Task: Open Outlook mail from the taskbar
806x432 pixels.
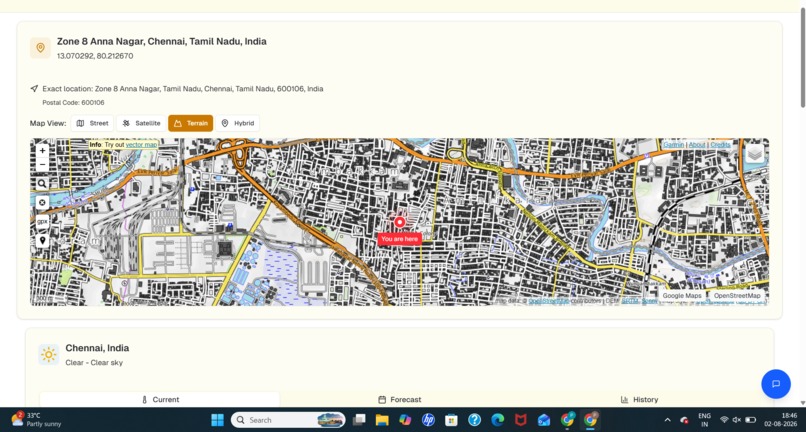Action: tap(544, 420)
